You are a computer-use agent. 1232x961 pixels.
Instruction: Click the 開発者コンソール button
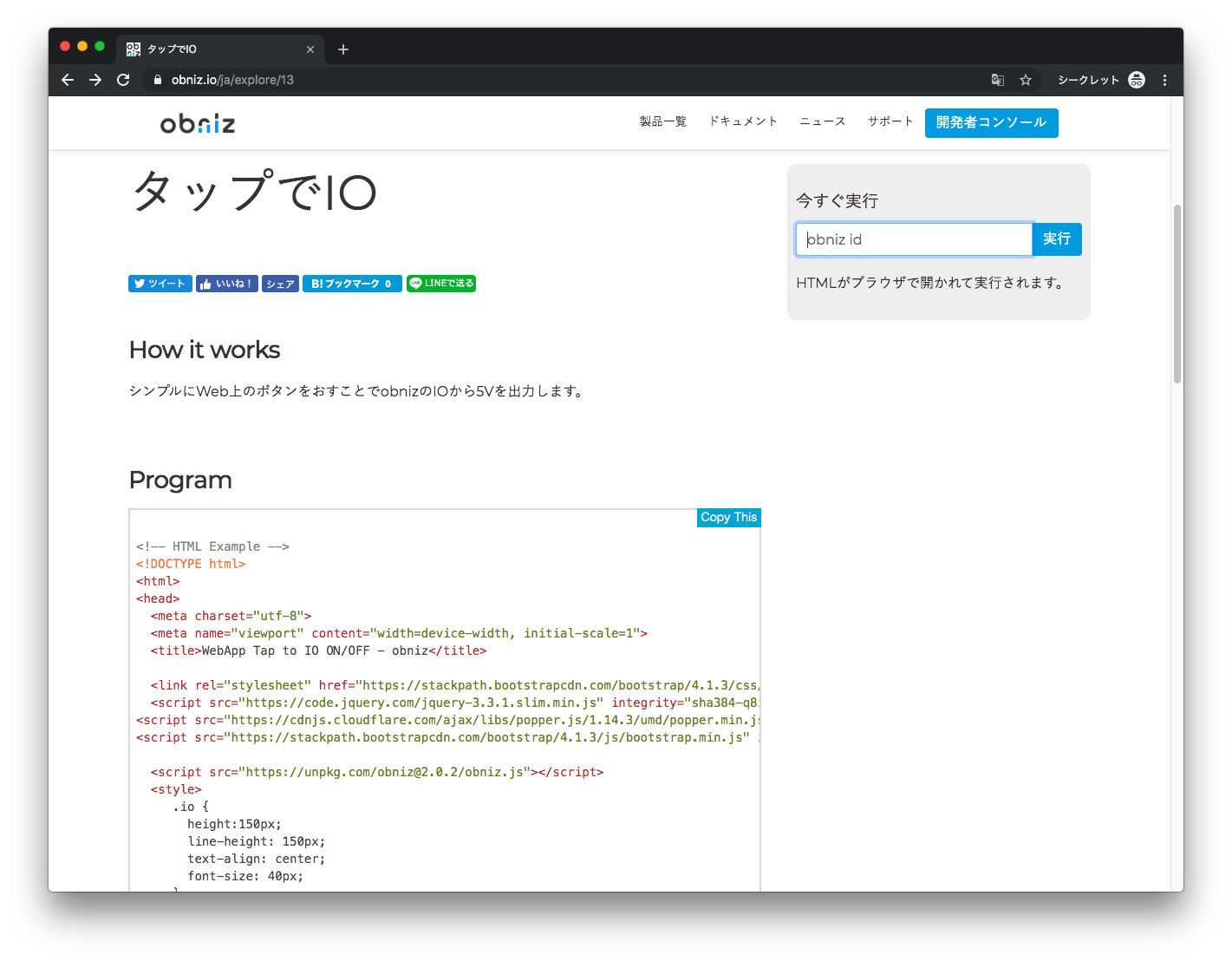pyautogui.click(x=991, y=122)
